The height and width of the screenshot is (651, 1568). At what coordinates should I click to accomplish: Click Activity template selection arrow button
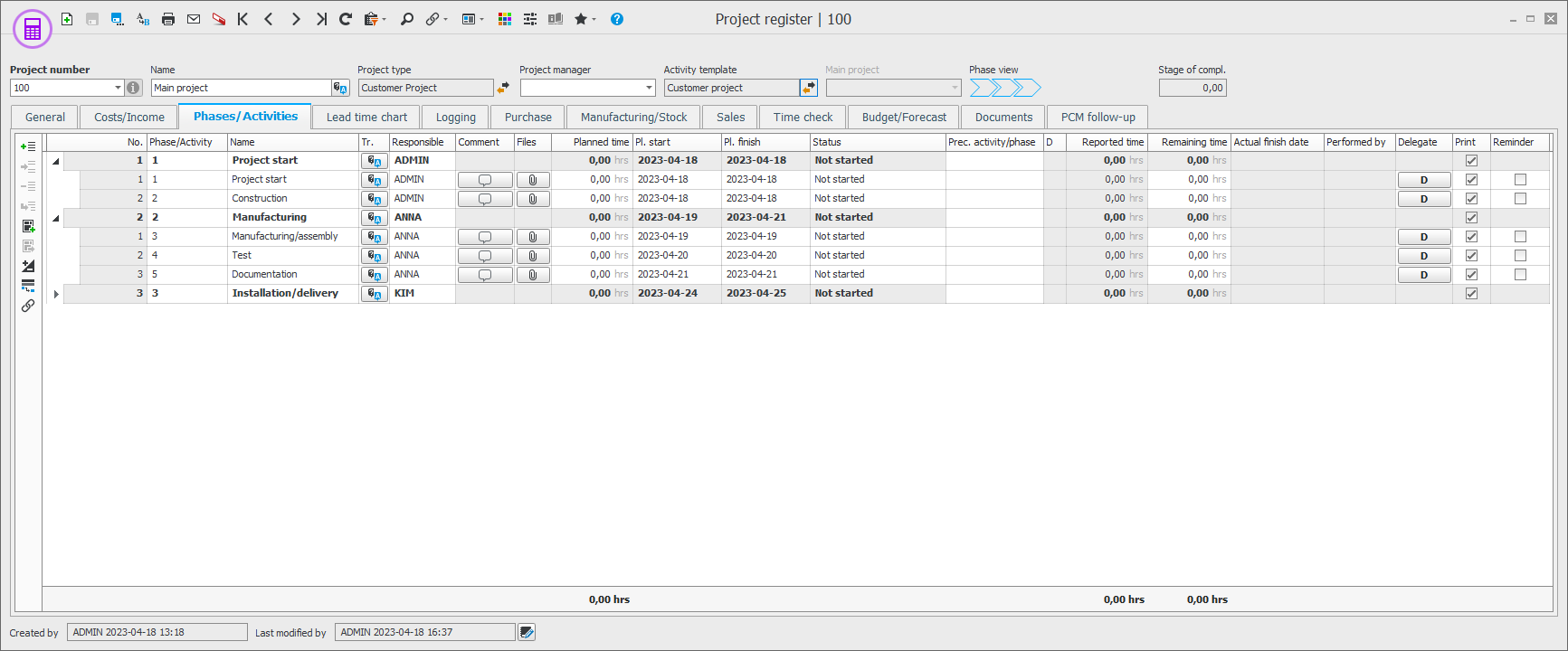coord(809,88)
